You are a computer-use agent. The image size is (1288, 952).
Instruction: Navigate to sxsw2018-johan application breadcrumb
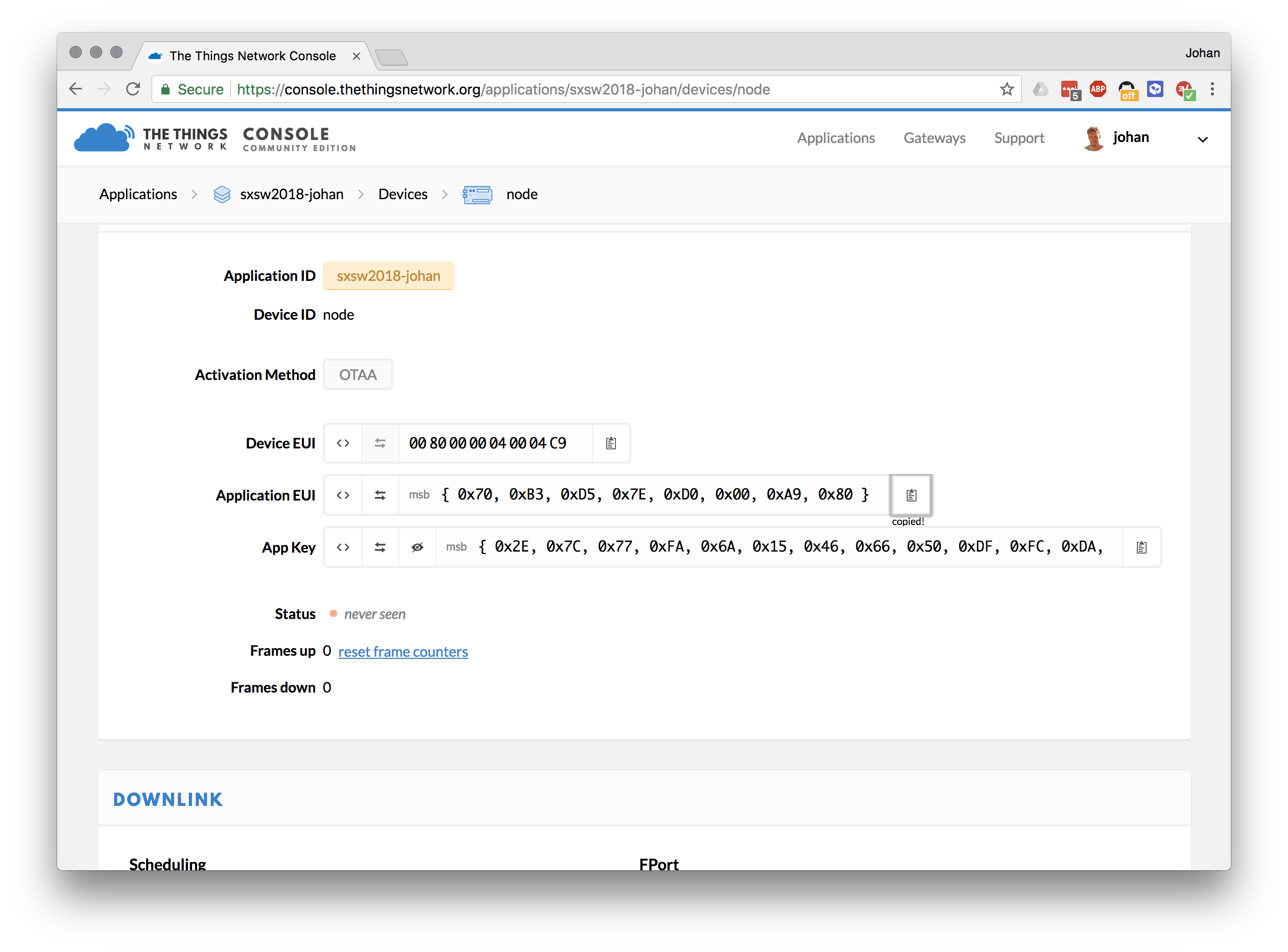coord(292,194)
